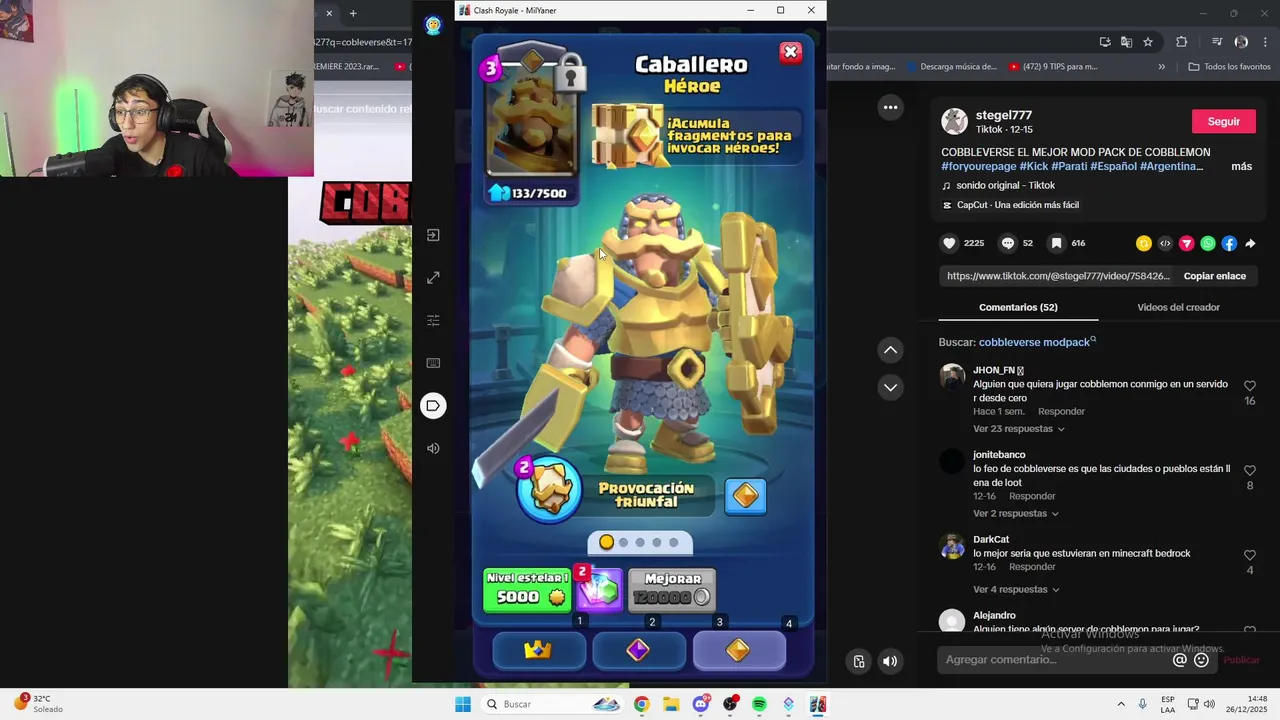The width and height of the screenshot is (1280, 720).
Task: Bookmark the video with 616 saves
Action: tap(1056, 243)
